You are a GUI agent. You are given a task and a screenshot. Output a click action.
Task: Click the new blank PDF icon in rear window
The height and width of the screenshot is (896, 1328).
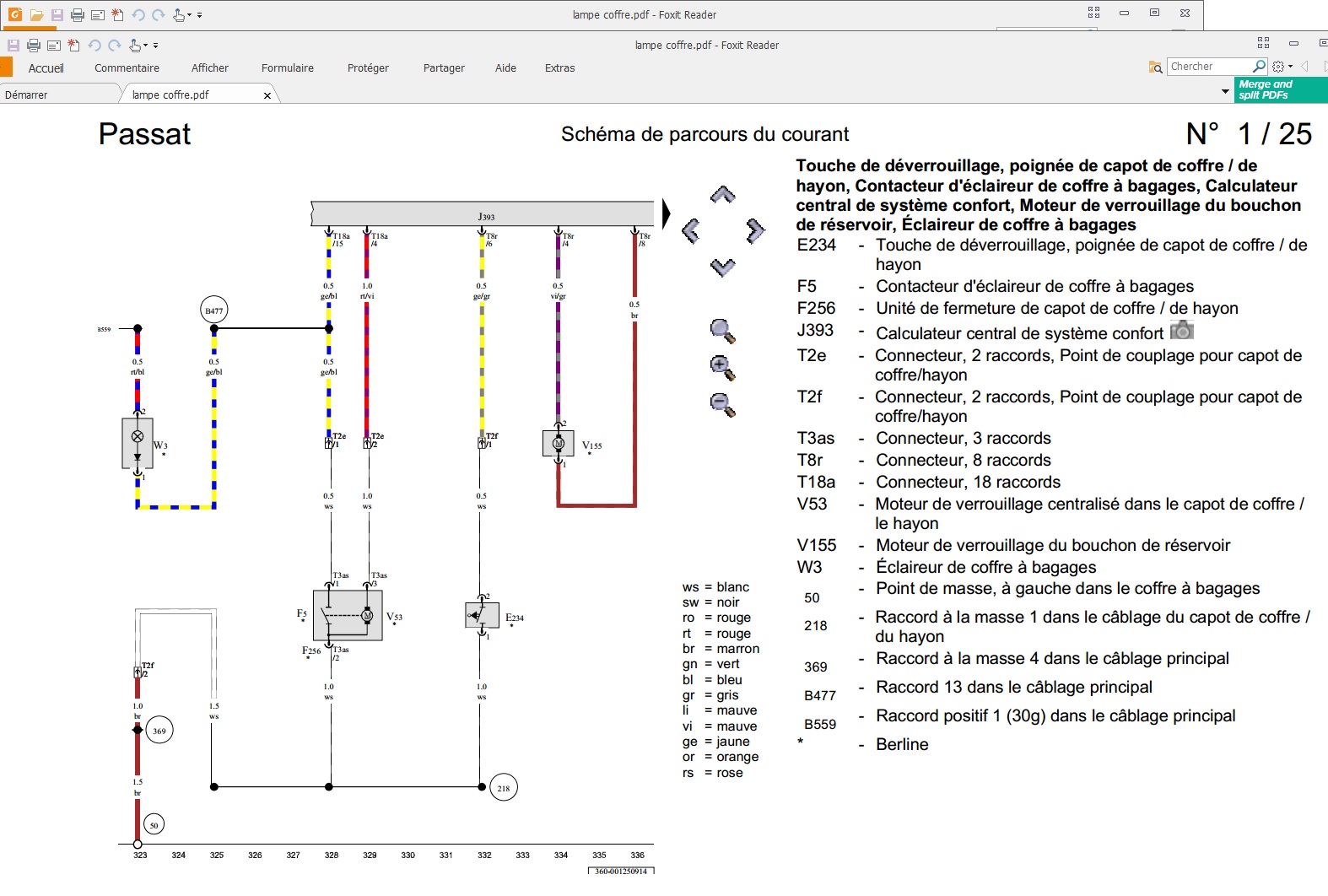pos(117,15)
